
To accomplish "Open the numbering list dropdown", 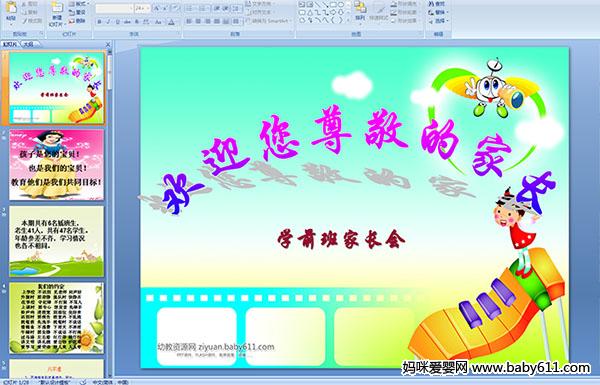I will [x=205, y=8].
